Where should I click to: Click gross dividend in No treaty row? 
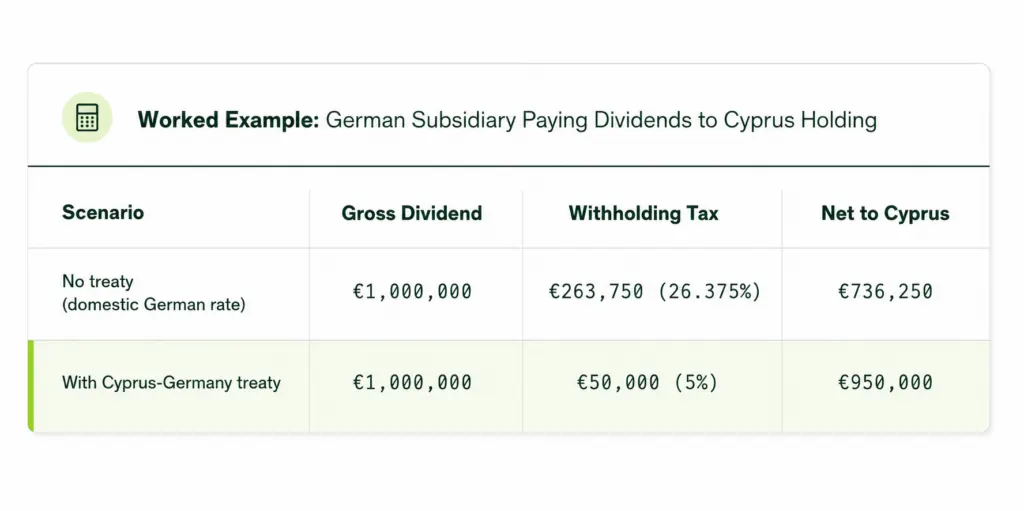click(412, 291)
